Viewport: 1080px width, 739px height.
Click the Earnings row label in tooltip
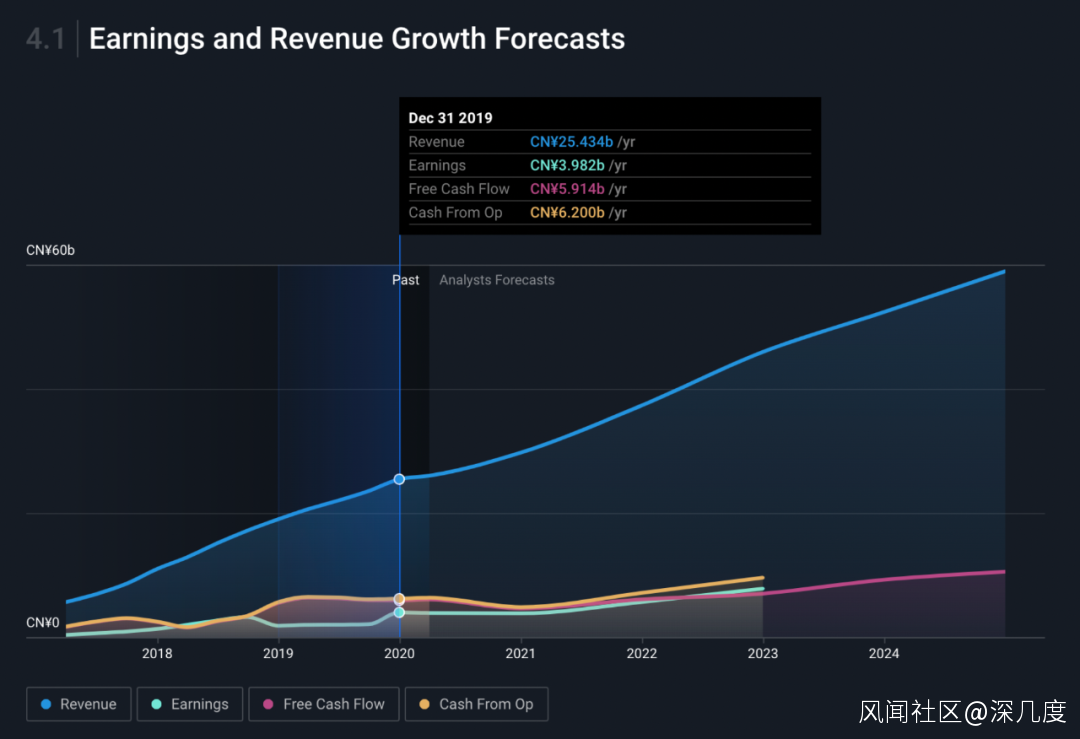[x=437, y=165]
